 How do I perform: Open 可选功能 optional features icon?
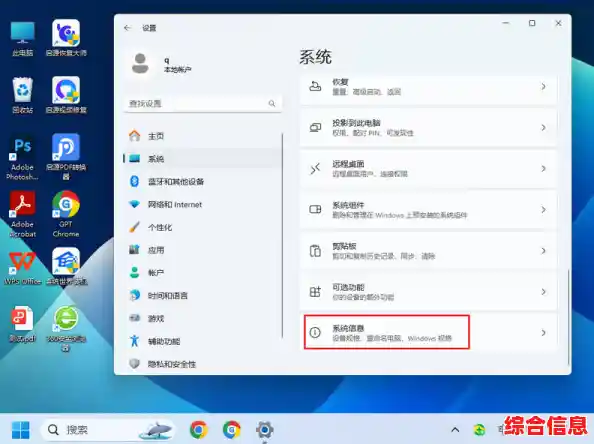[315, 292]
